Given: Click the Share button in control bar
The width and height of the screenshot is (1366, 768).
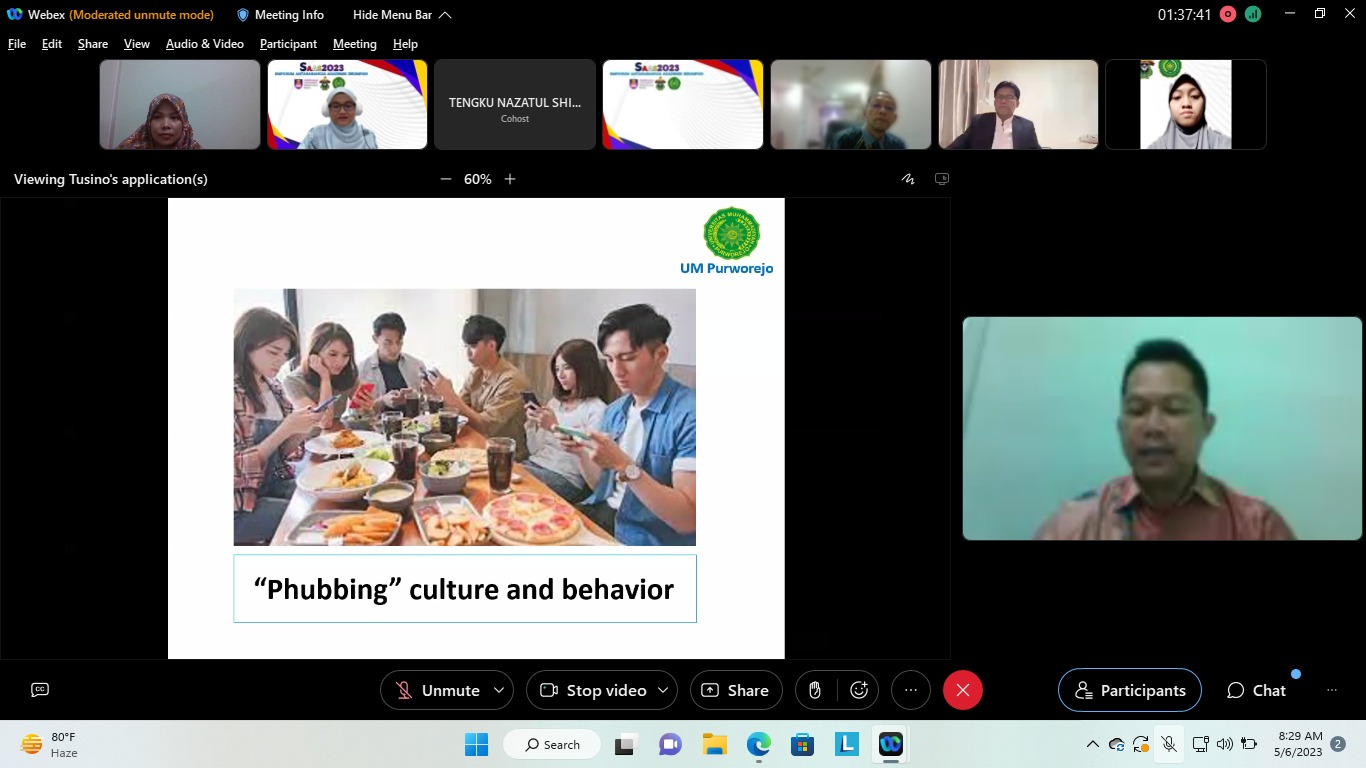Looking at the screenshot, I should point(736,690).
